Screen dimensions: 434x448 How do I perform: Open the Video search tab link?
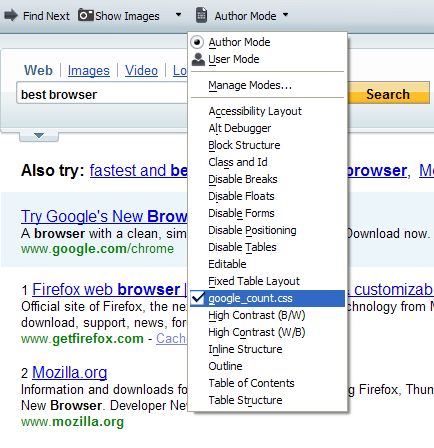(141, 70)
